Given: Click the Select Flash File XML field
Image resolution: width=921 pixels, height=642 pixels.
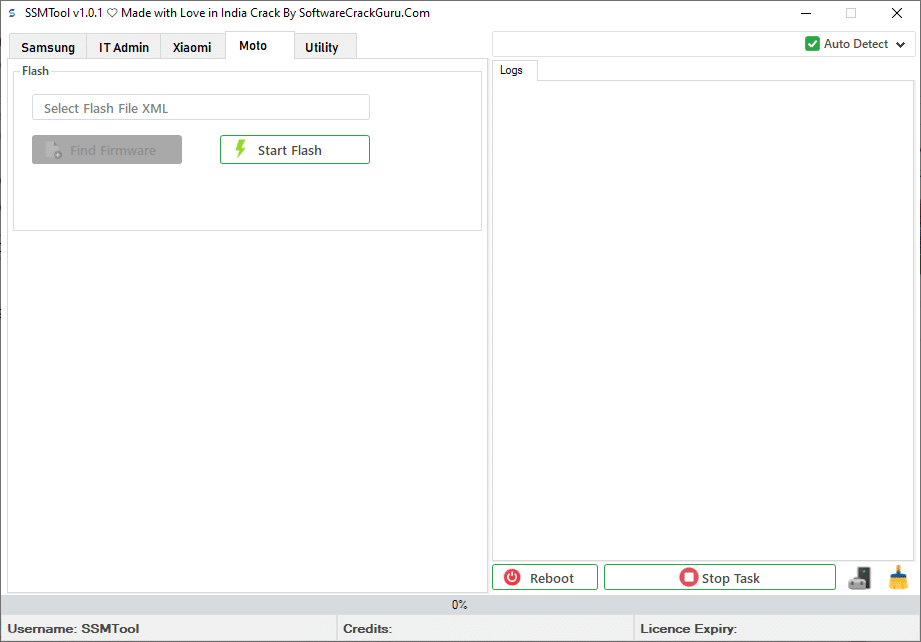Looking at the screenshot, I should [x=201, y=108].
